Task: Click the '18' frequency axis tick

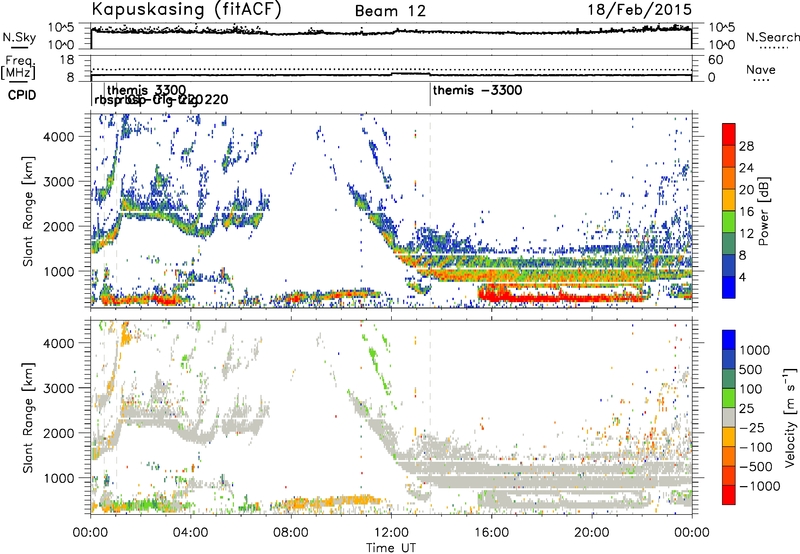Action: [67, 60]
